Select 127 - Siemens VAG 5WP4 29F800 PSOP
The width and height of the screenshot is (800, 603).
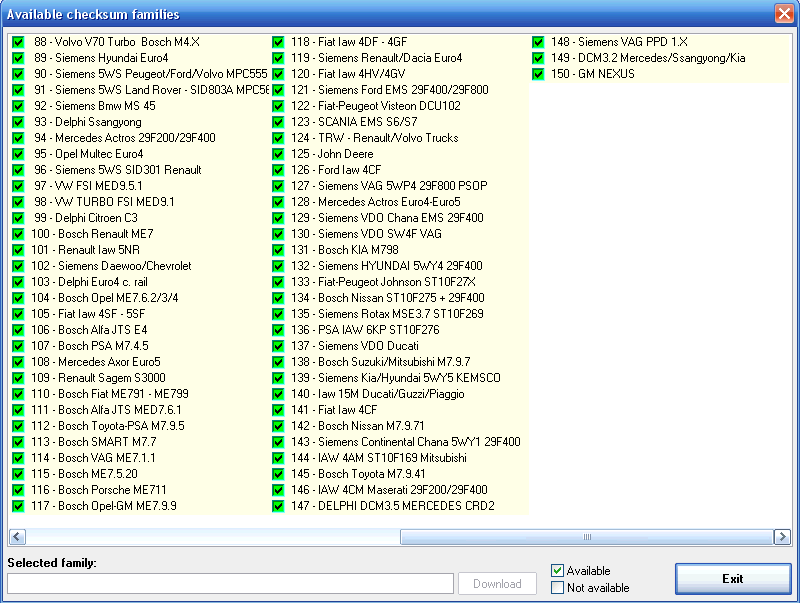pyautogui.click(x=389, y=186)
